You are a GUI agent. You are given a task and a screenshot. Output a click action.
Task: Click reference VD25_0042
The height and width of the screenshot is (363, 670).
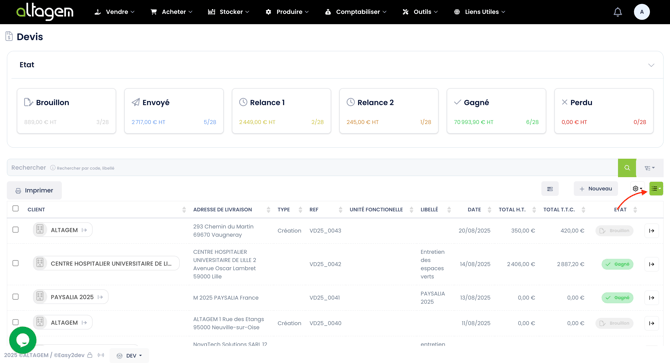[325, 264]
